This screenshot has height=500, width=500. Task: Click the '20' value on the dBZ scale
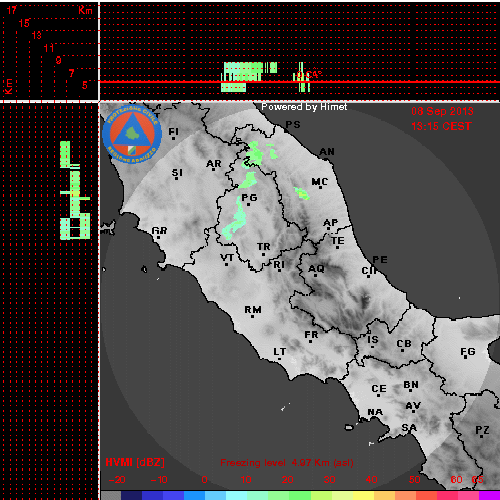287,480
